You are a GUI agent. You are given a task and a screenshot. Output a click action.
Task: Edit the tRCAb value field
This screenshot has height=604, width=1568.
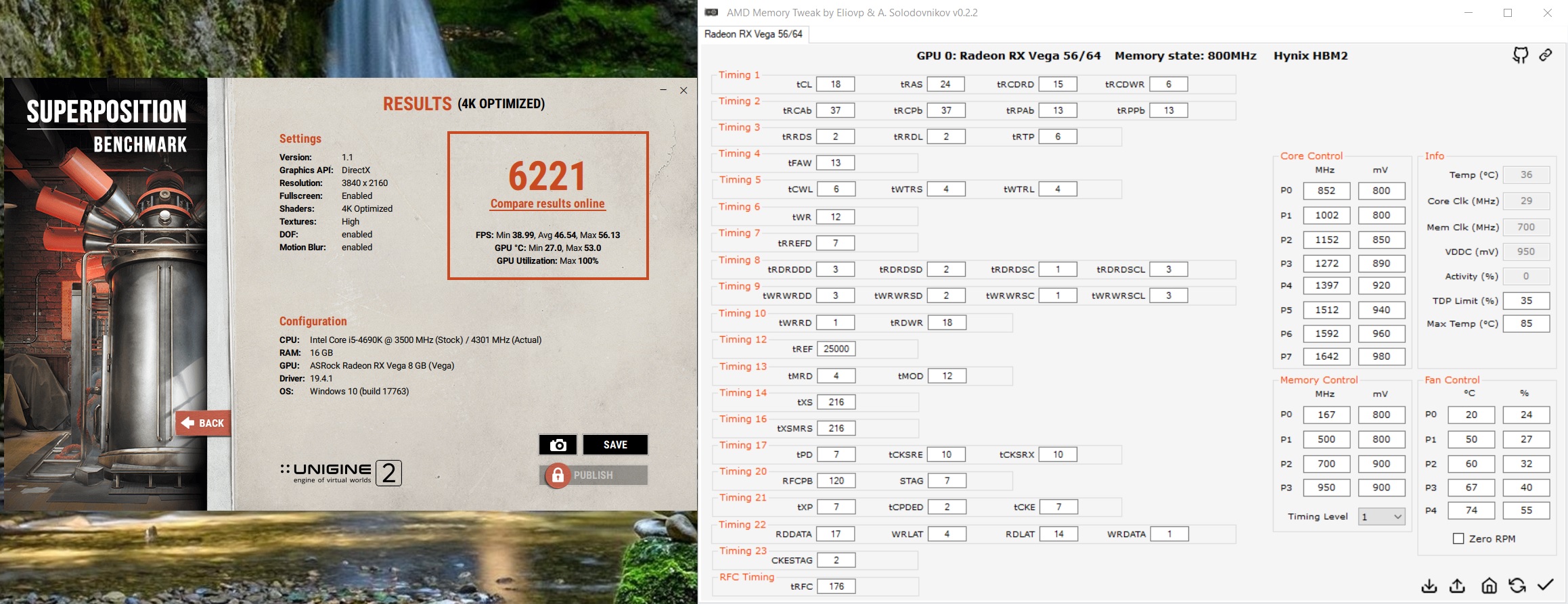836,110
